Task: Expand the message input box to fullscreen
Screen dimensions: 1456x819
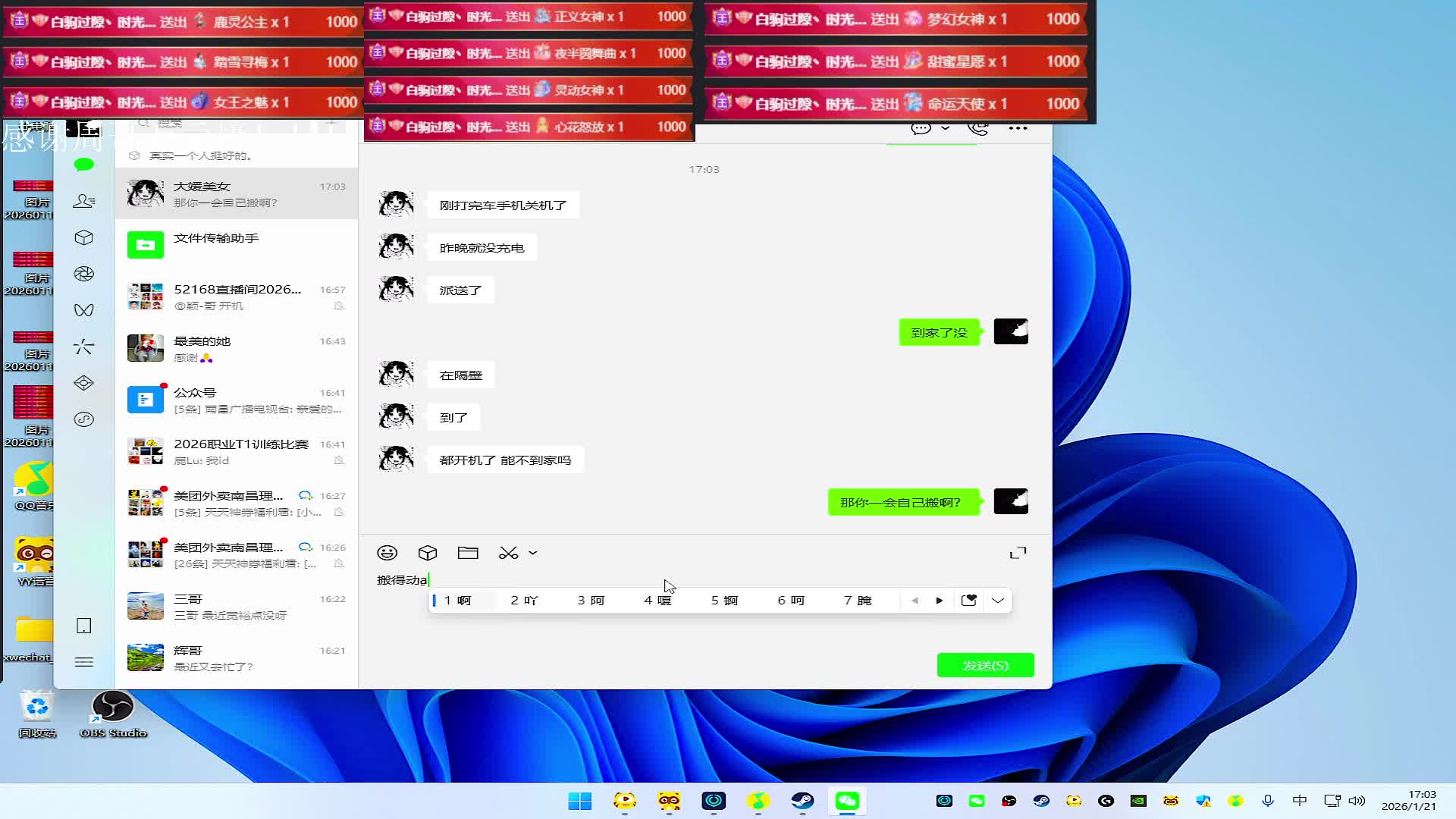Action: [x=1018, y=553]
